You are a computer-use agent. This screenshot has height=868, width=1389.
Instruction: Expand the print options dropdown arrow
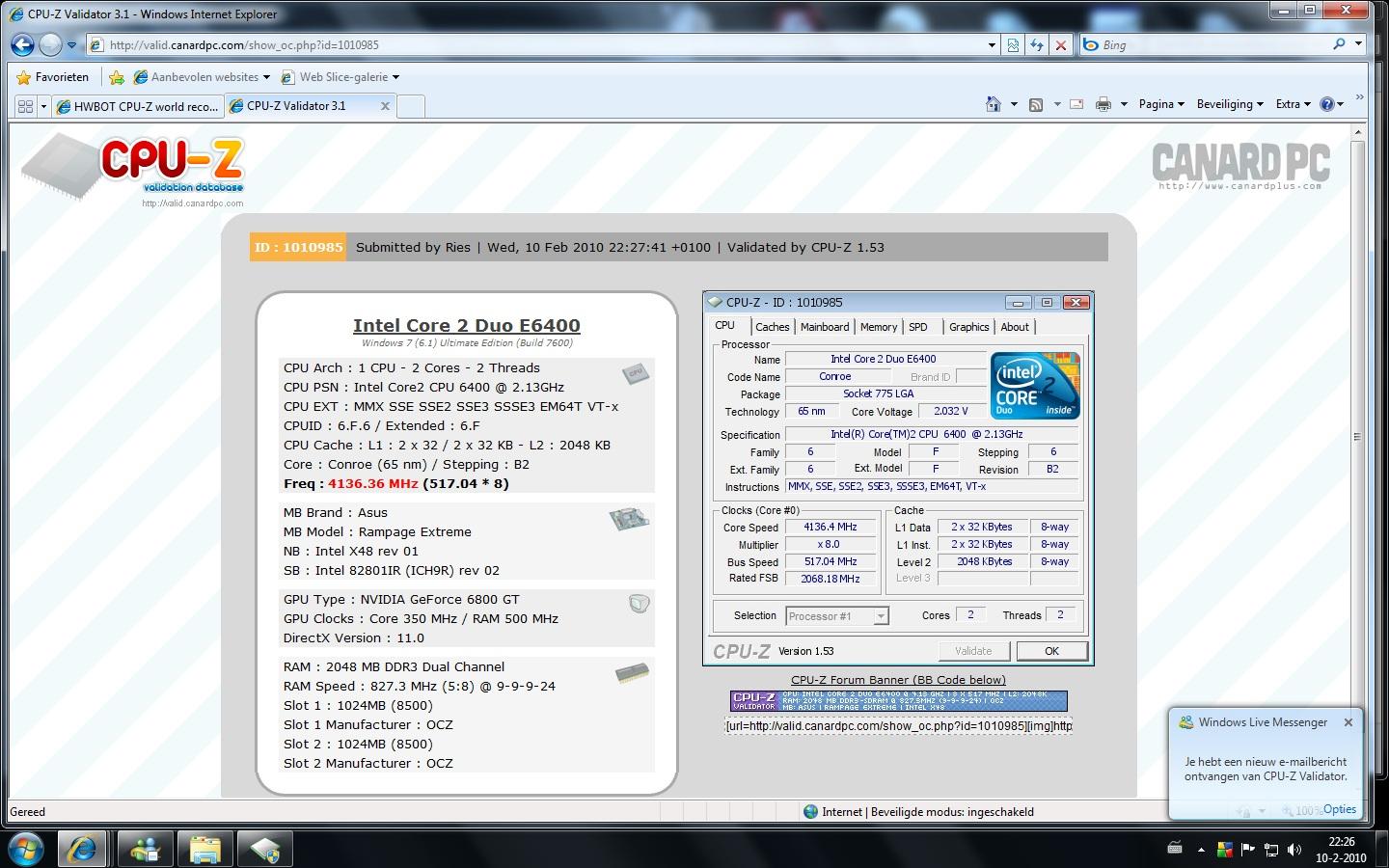(x=1124, y=104)
